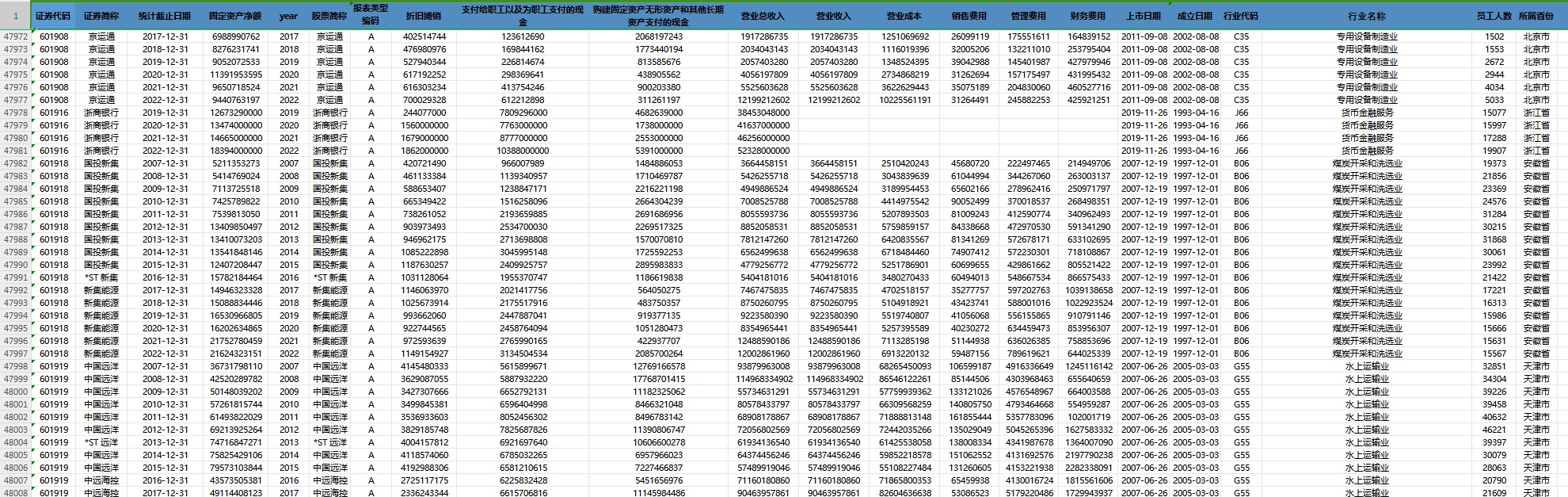Select the year header cell
The image size is (1568, 497).
point(289,16)
